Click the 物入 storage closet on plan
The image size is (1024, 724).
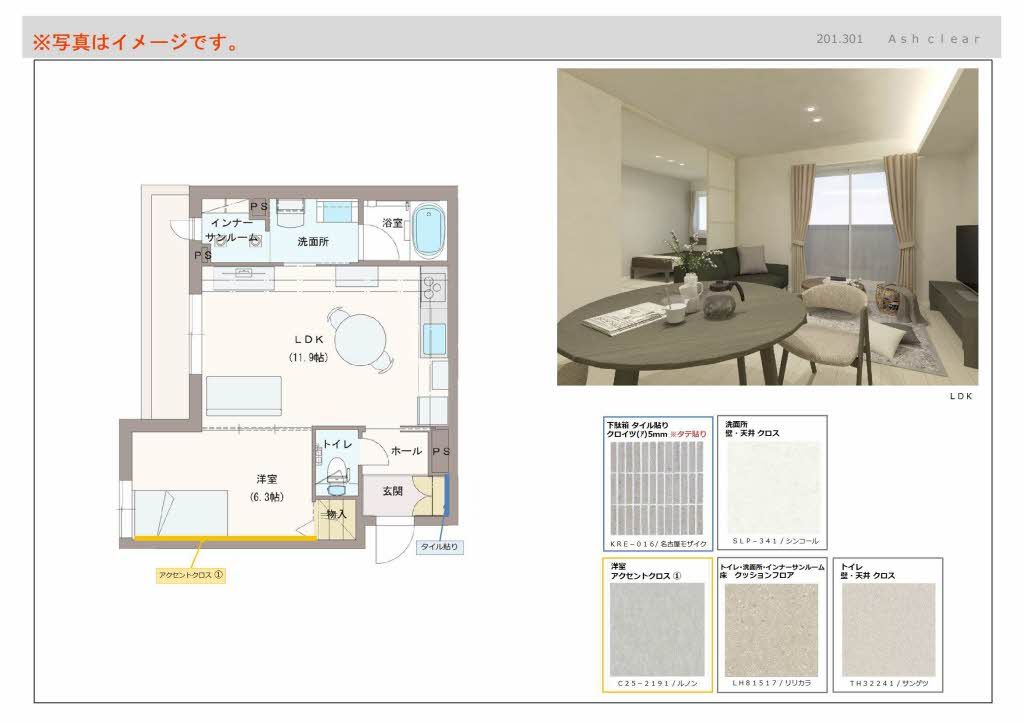tap(334, 517)
